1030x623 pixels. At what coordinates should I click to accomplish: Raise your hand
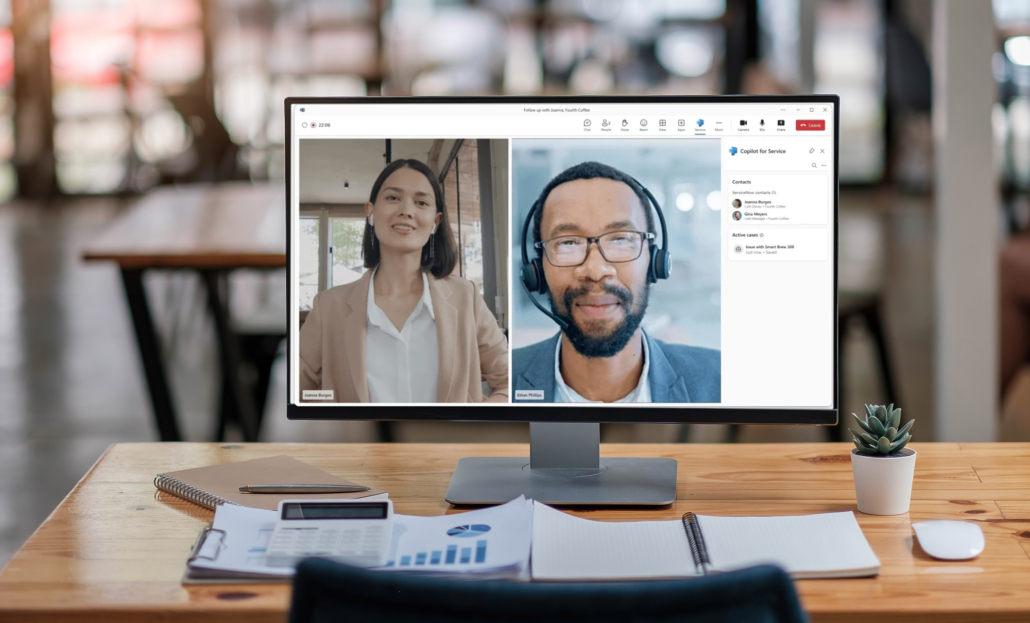(x=625, y=122)
